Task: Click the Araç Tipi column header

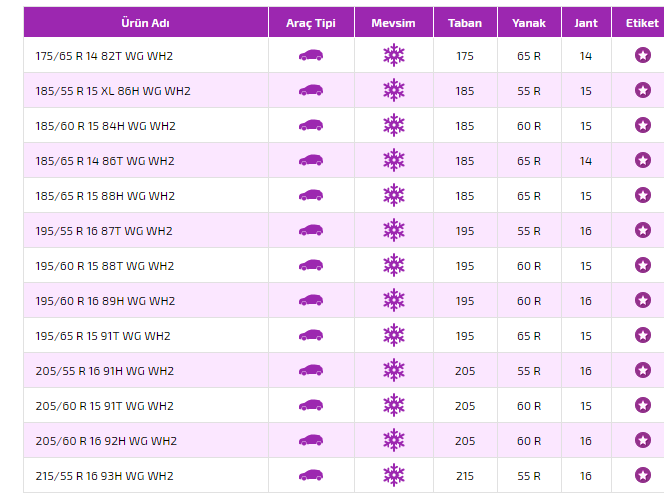Action: pyautogui.click(x=311, y=22)
